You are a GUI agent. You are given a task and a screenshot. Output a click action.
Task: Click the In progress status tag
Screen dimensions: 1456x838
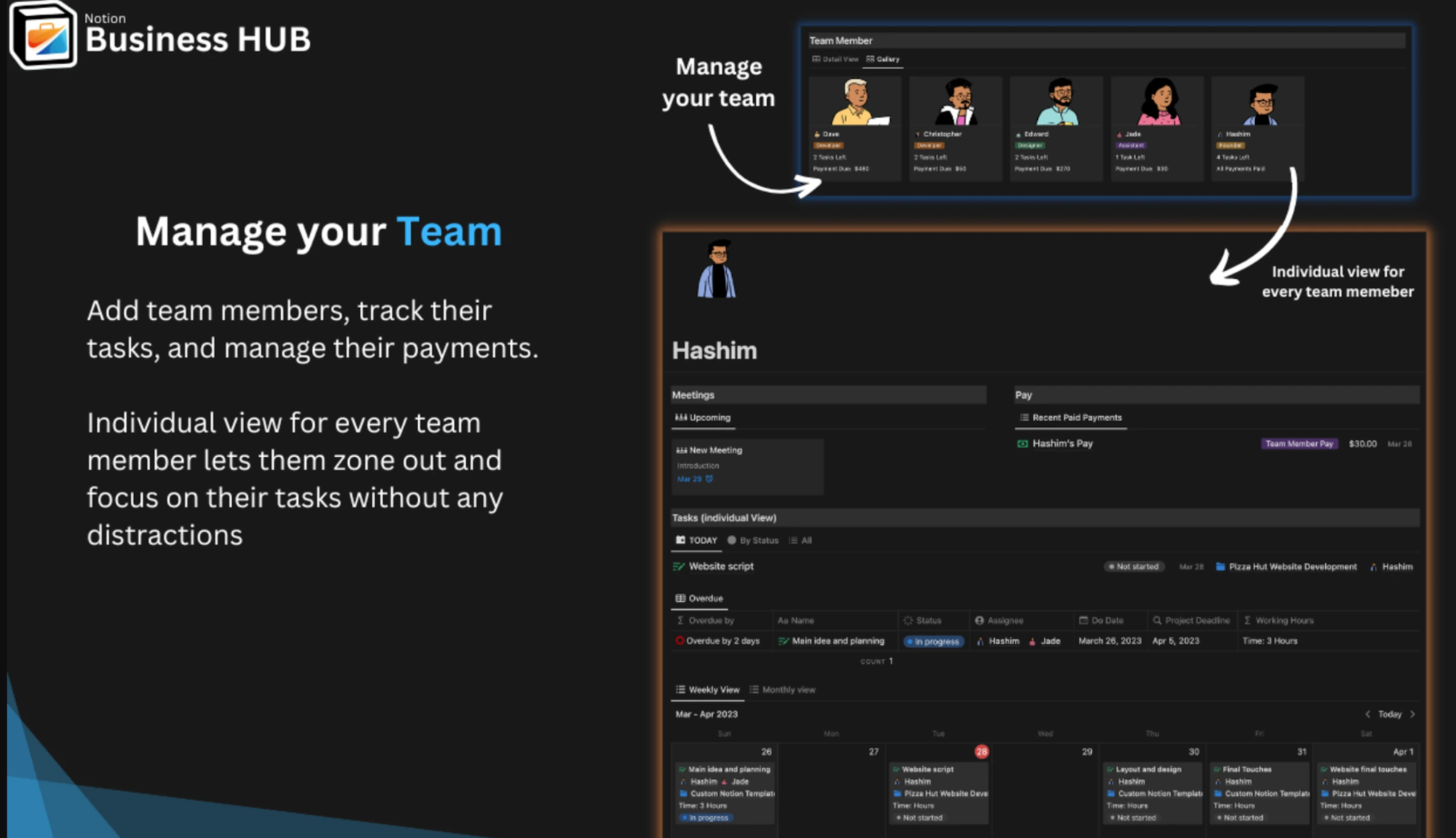(934, 642)
